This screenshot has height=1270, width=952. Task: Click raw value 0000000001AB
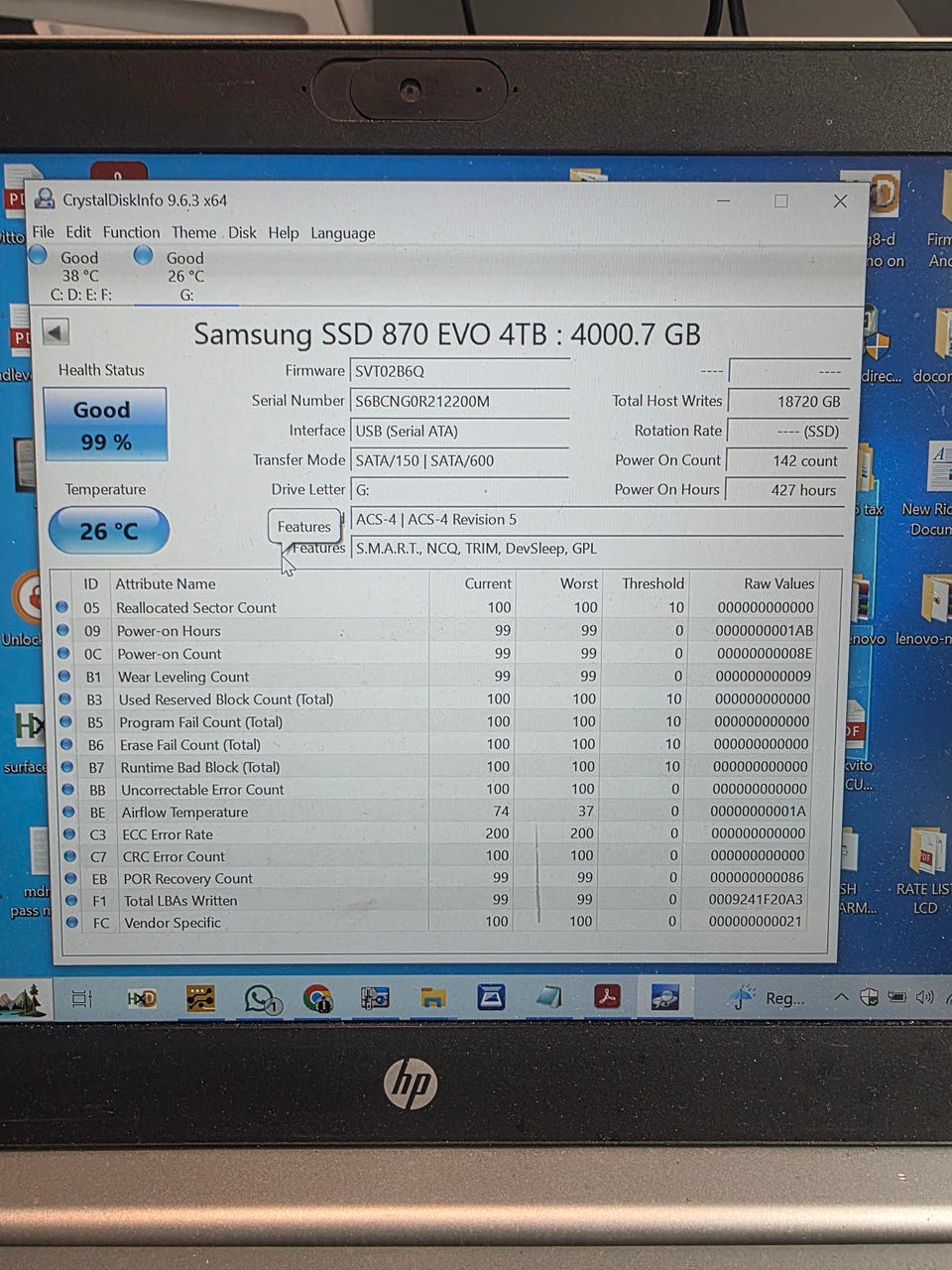click(764, 630)
